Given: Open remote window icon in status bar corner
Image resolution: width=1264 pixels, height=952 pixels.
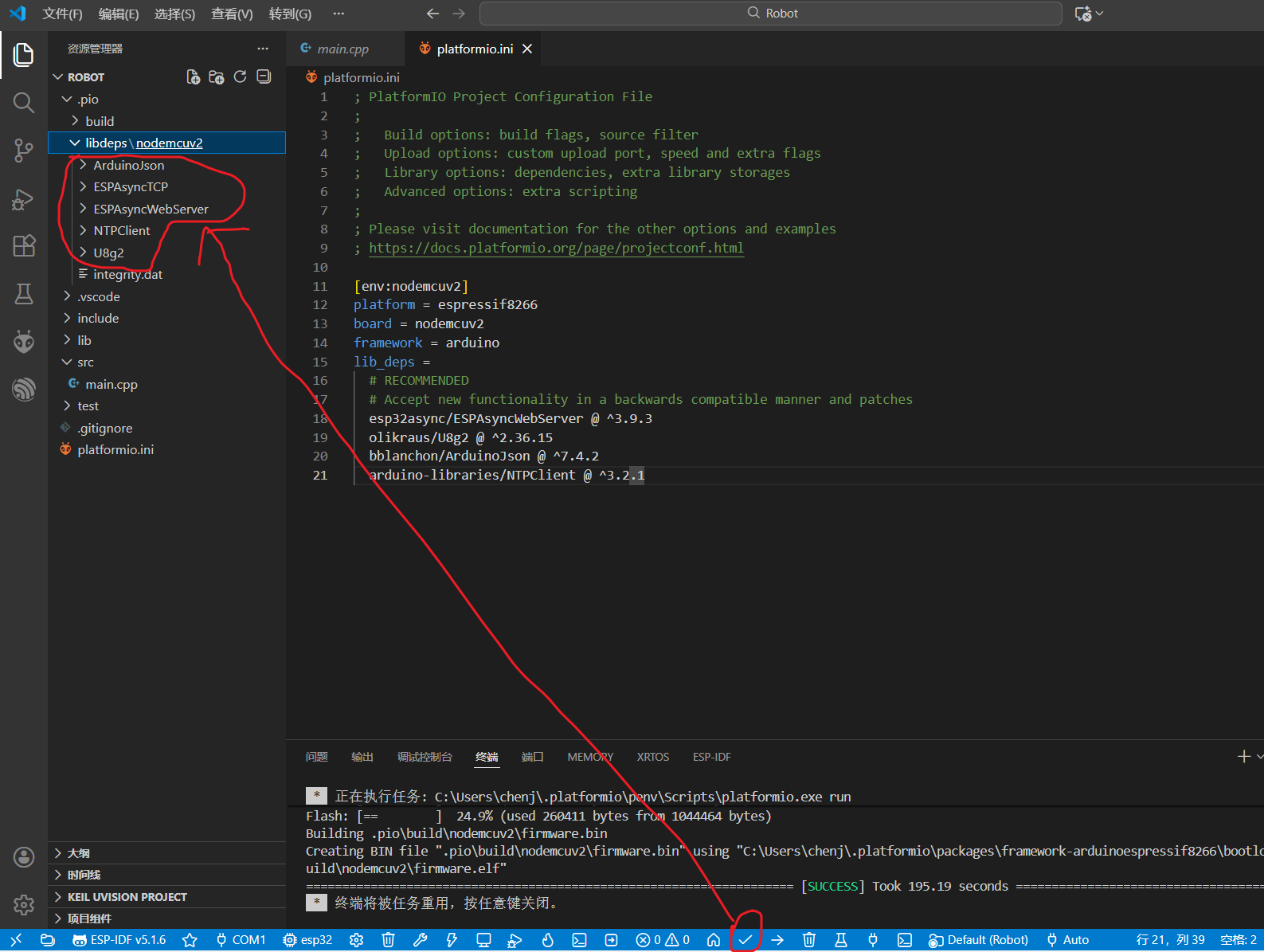Looking at the screenshot, I should (16, 940).
